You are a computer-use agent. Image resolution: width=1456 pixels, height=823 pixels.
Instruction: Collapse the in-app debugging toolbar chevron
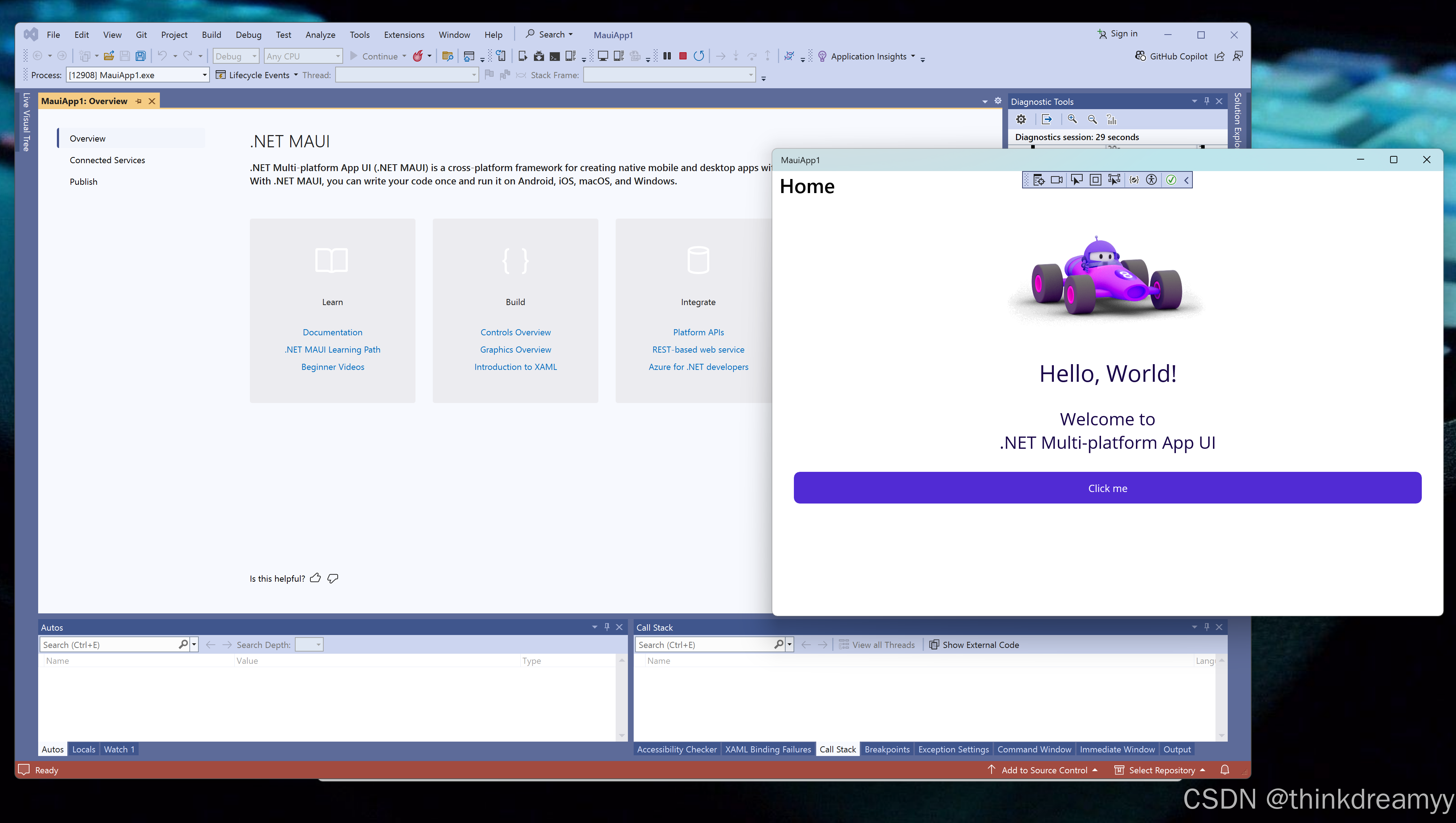pos(1186,180)
